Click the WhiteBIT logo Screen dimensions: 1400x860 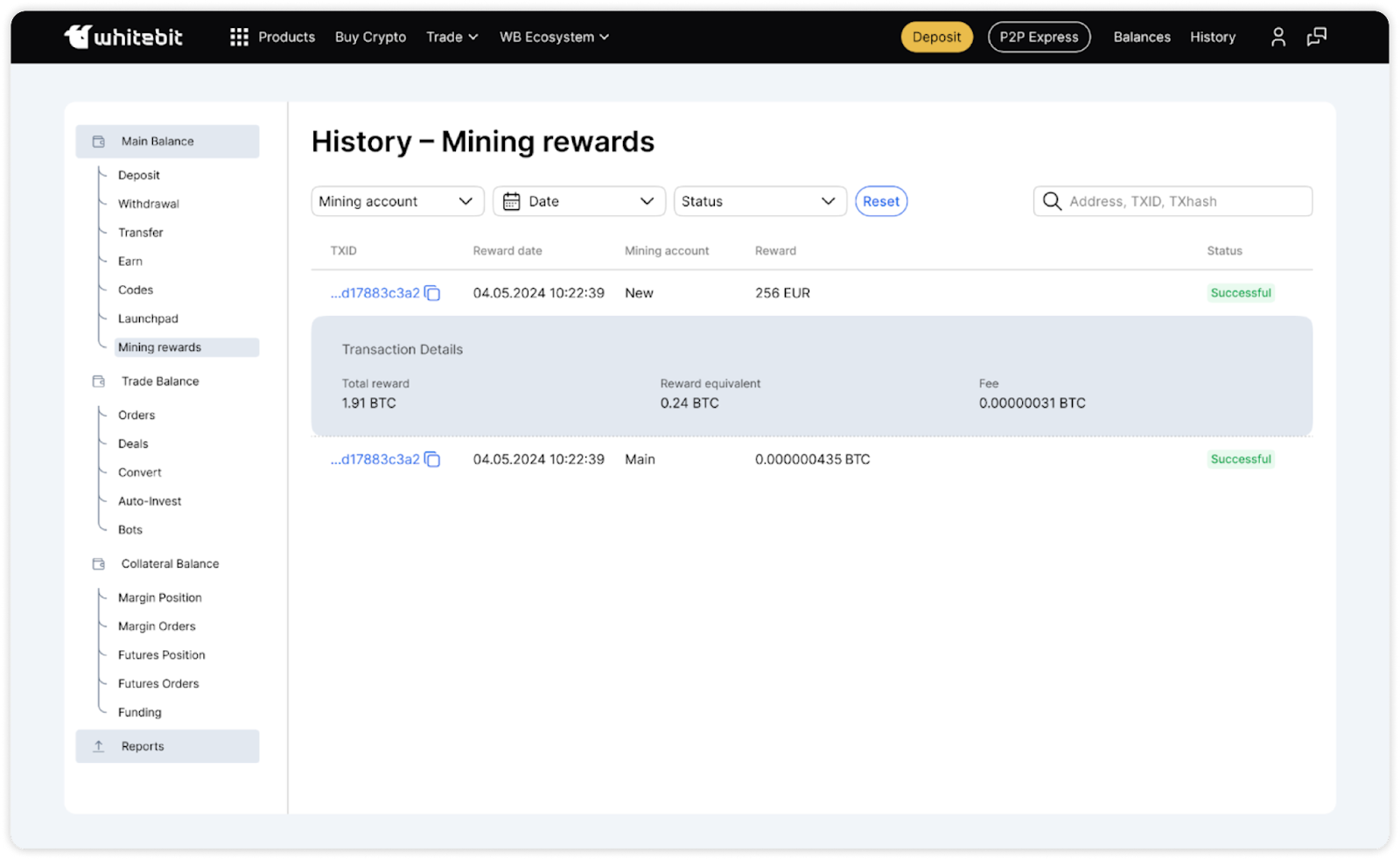point(123,37)
